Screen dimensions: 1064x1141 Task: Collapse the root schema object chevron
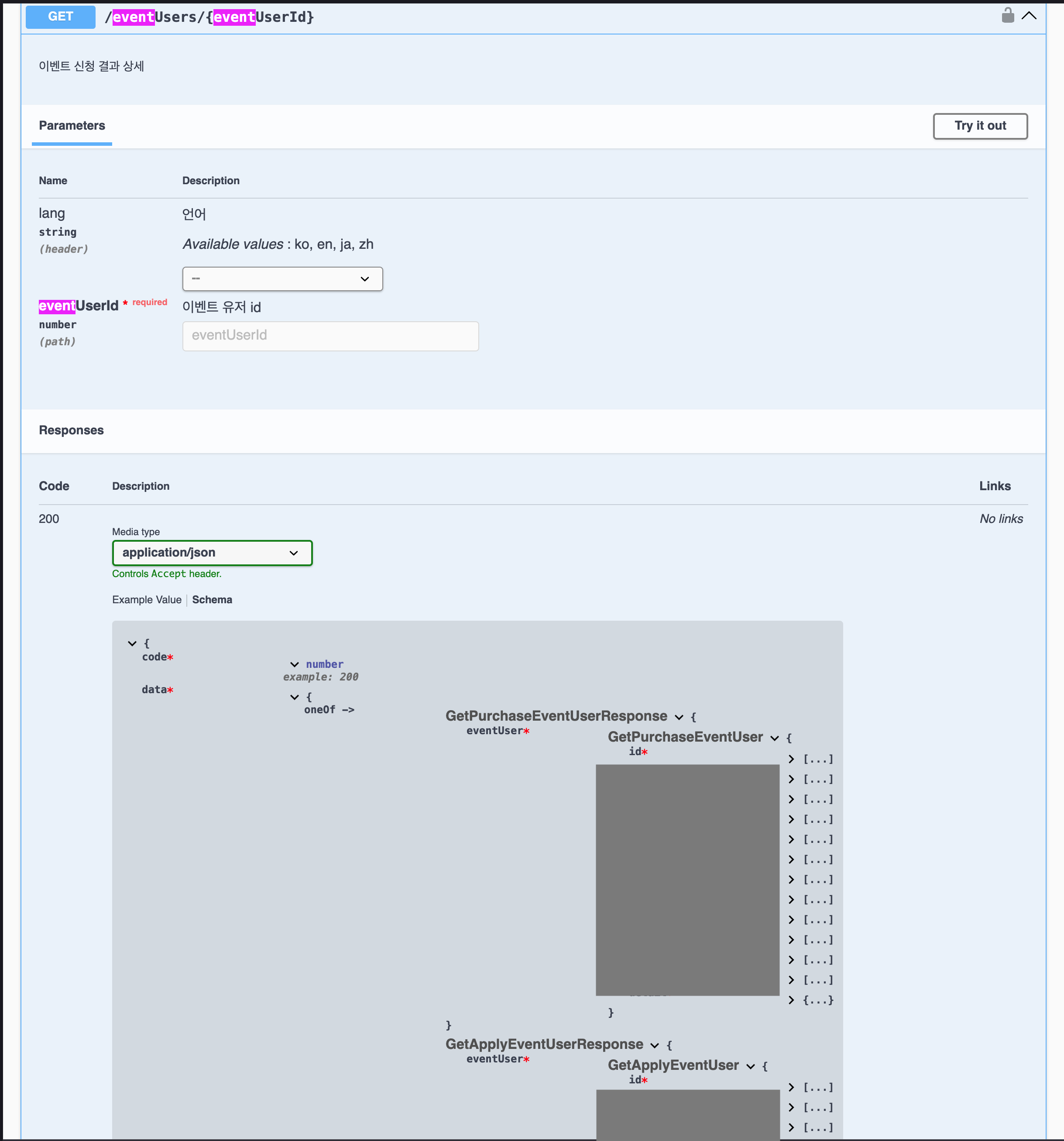pos(132,643)
